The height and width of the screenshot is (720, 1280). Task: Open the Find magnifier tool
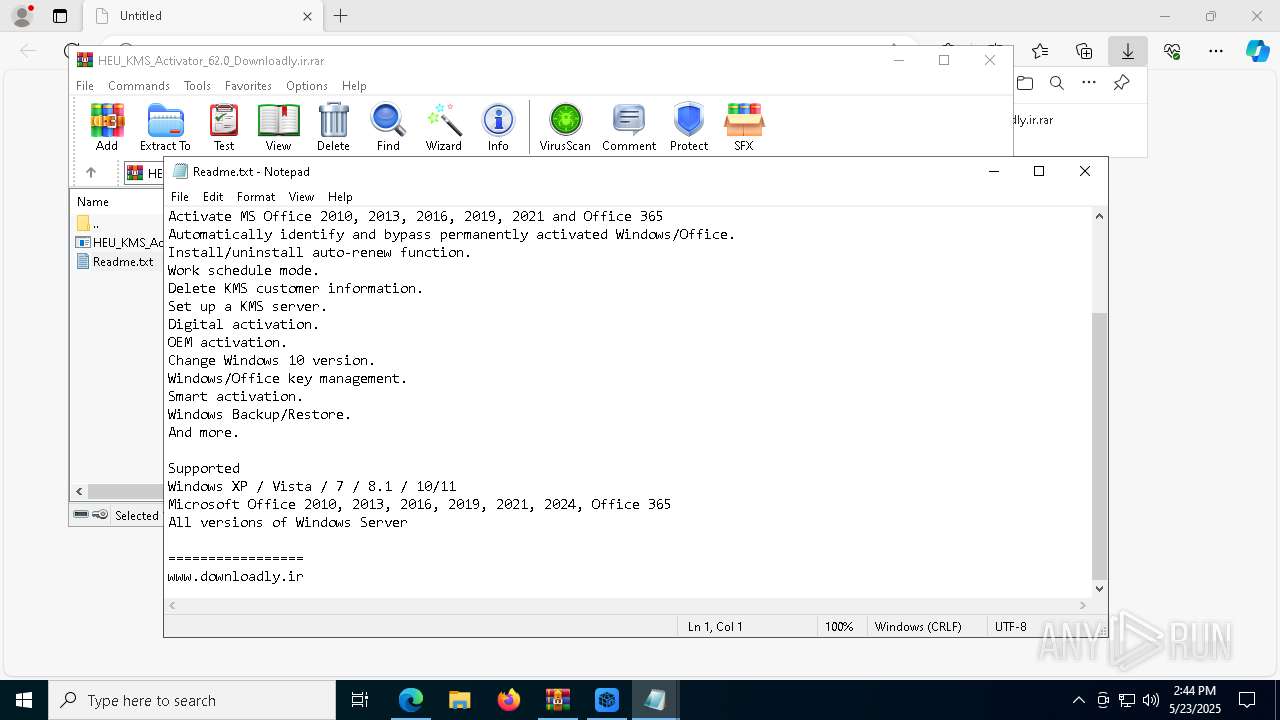(x=388, y=127)
